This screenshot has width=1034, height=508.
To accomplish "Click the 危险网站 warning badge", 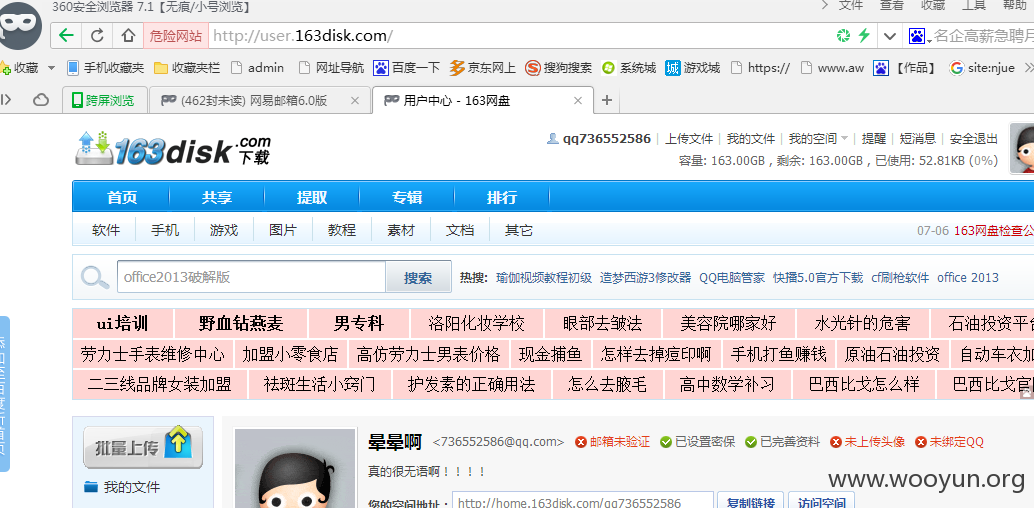I will [x=176, y=36].
